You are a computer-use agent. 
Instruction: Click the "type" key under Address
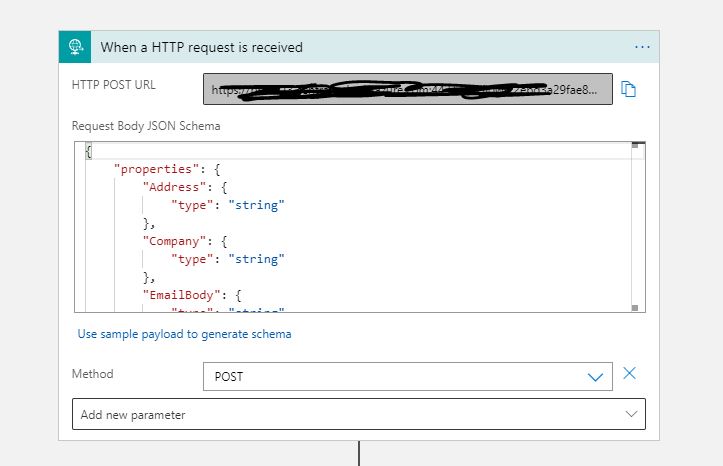pos(192,205)
